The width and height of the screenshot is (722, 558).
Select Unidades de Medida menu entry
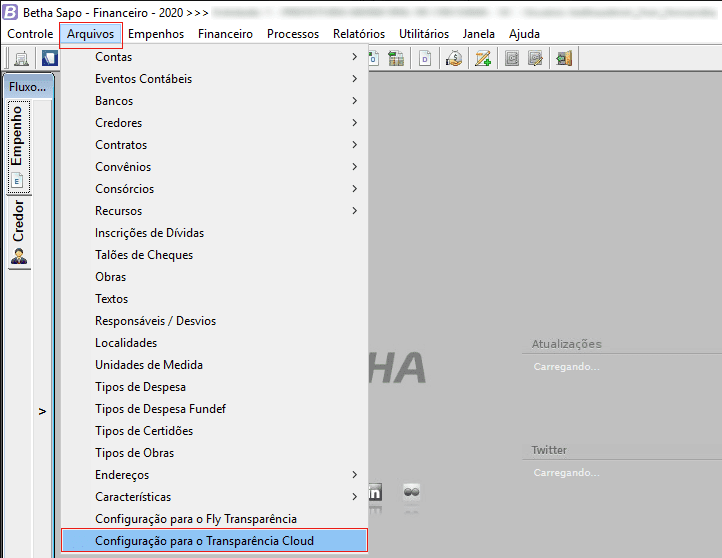(x=215, y=365)
